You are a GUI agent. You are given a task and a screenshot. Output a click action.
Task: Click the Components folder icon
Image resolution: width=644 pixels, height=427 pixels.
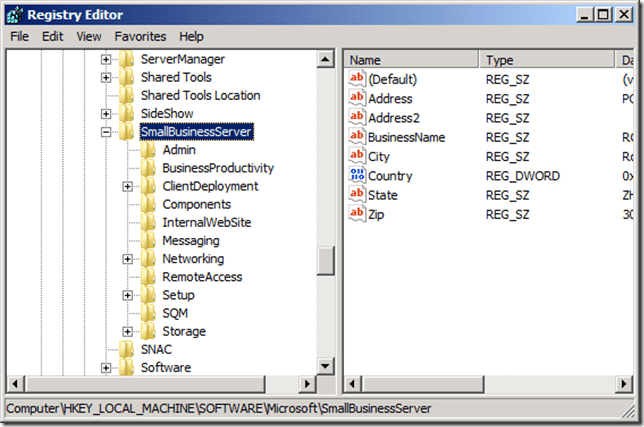coord(148,204)
